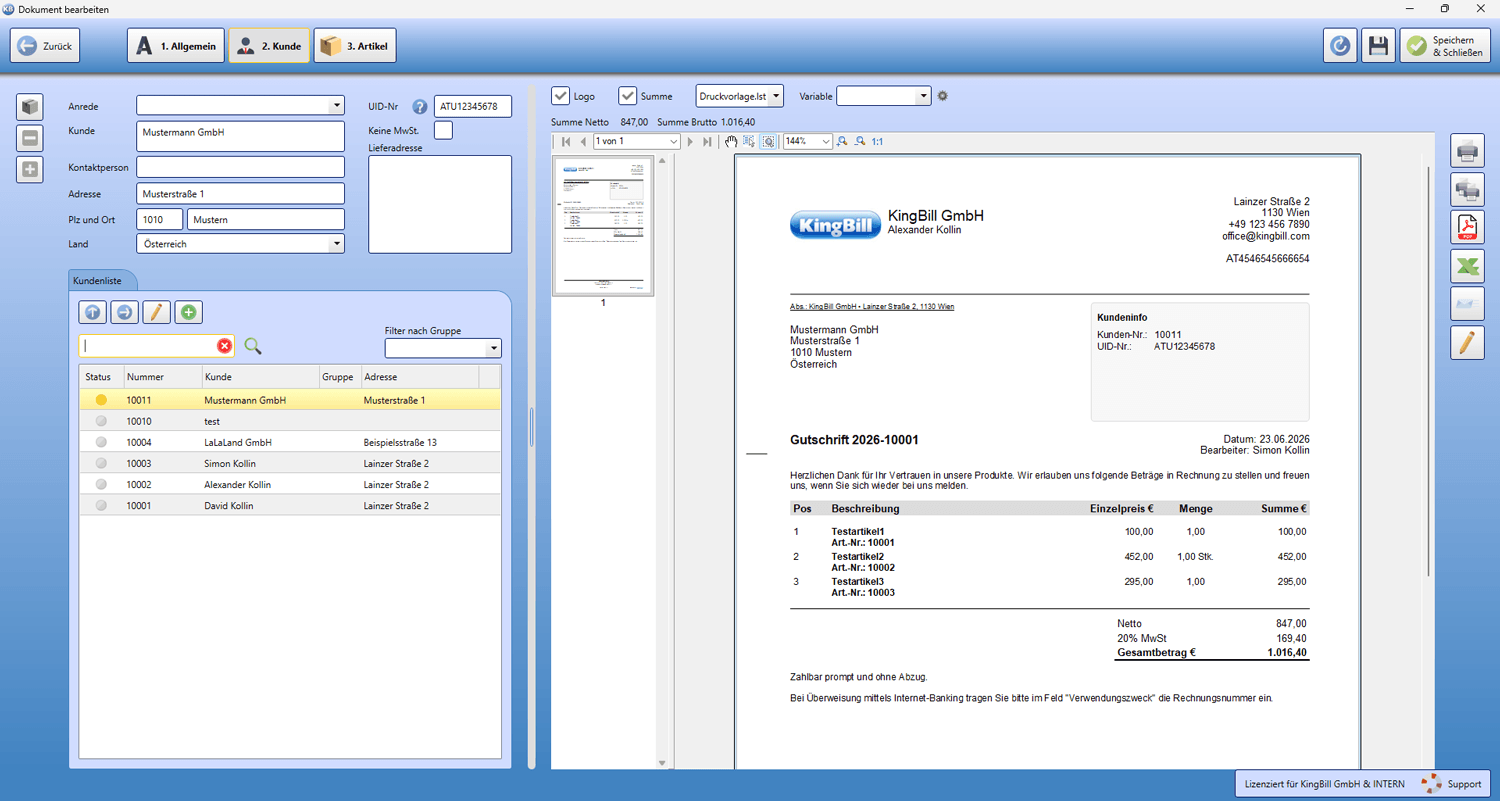Image resolution: width=1500 pixels, height=801 pixels.
Task: Open template settings gear icon
Action: [x=942, y=96]
